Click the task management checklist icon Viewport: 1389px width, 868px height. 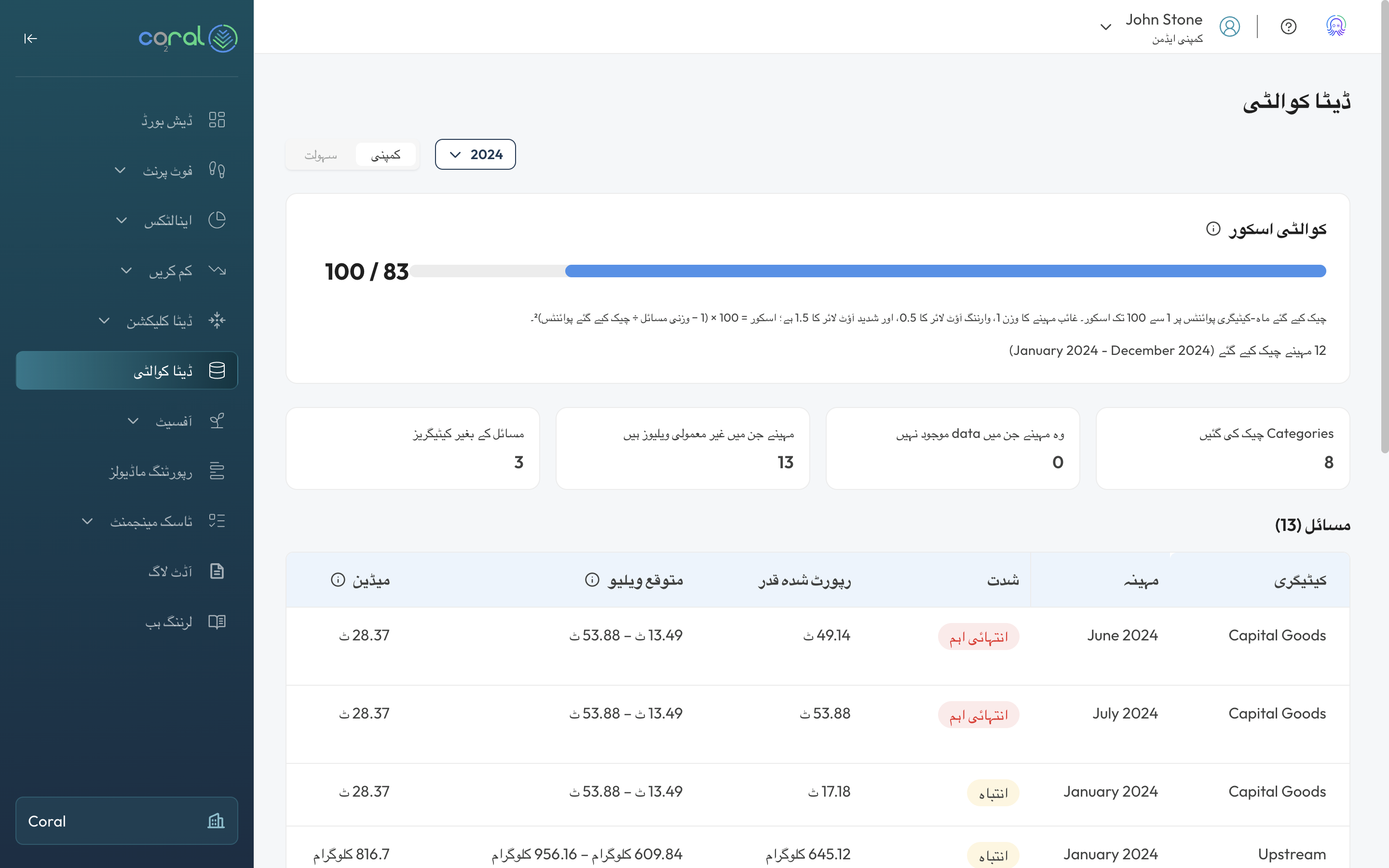217,521
